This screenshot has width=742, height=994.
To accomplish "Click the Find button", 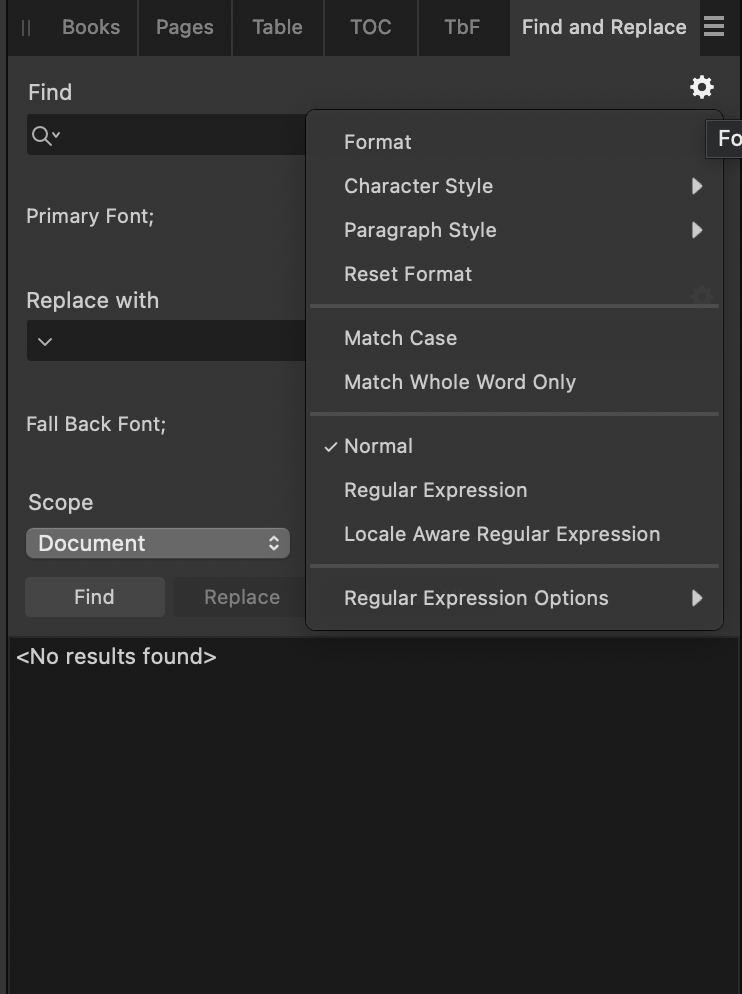I will (x=94, y=597).
